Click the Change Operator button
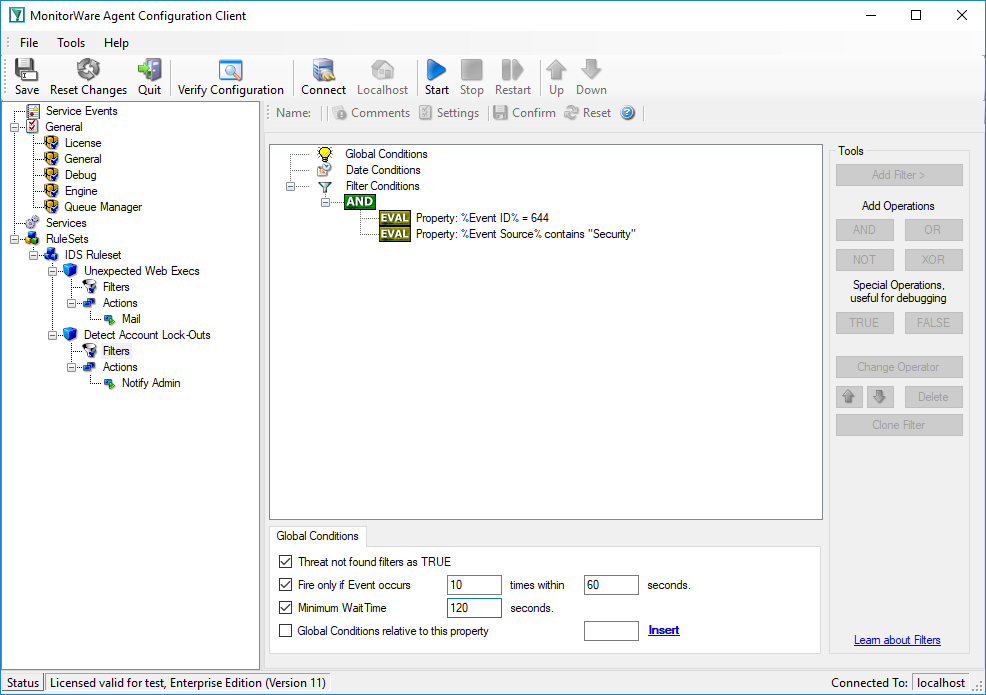This screenshot has height=695, width=986. (x=899, y=367)
